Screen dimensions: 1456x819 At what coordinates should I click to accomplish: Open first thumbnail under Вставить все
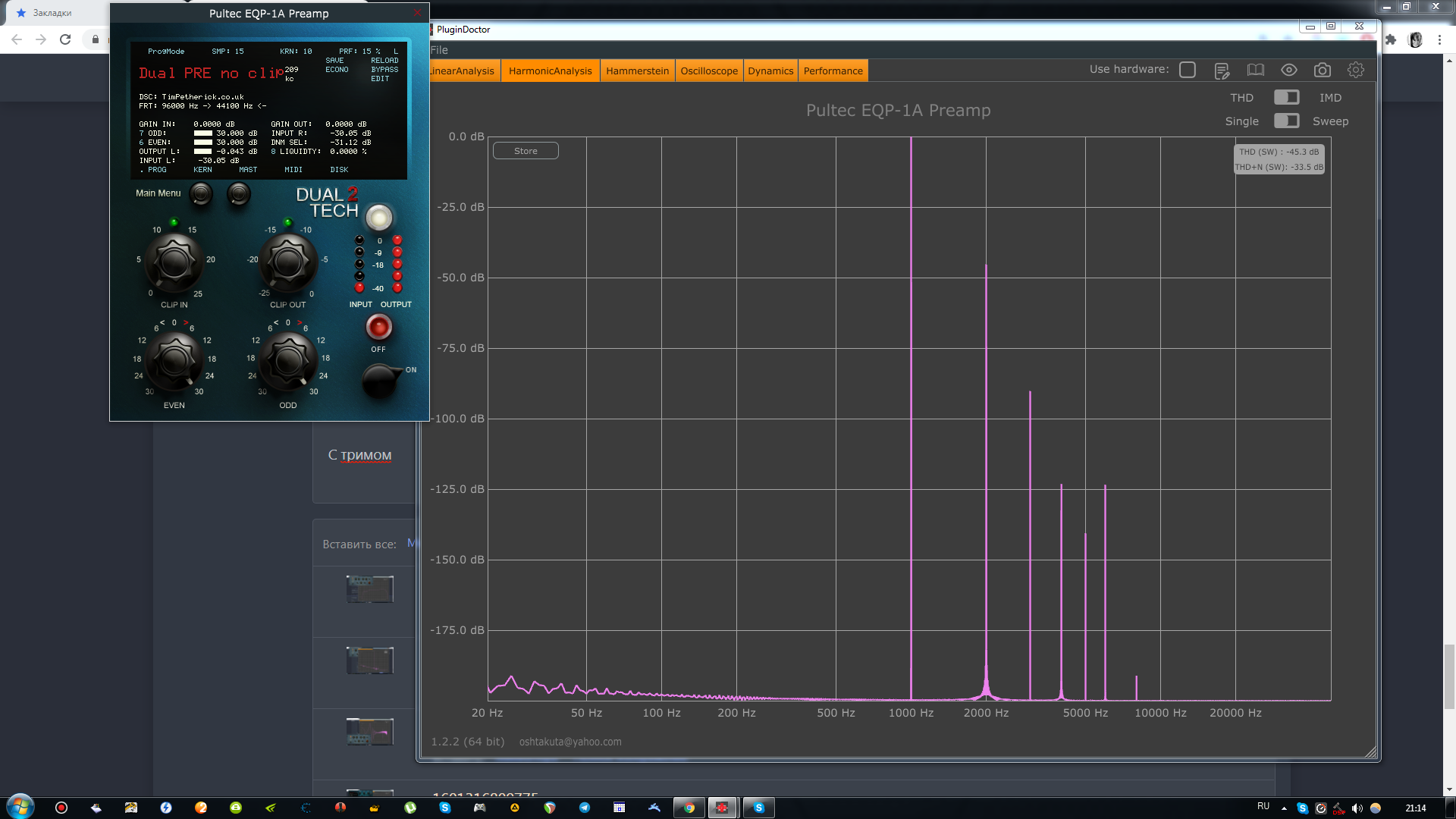pos(370,589)
